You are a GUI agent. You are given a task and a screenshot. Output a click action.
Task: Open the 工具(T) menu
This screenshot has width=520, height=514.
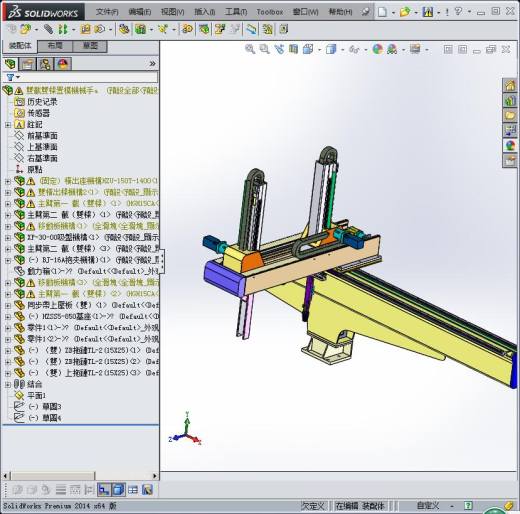point(236,12)
